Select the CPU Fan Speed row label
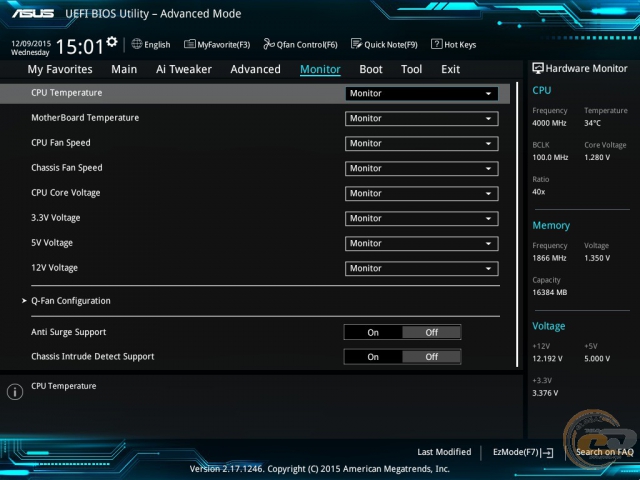This screenshot has width=640, height=480. point(61,143)
